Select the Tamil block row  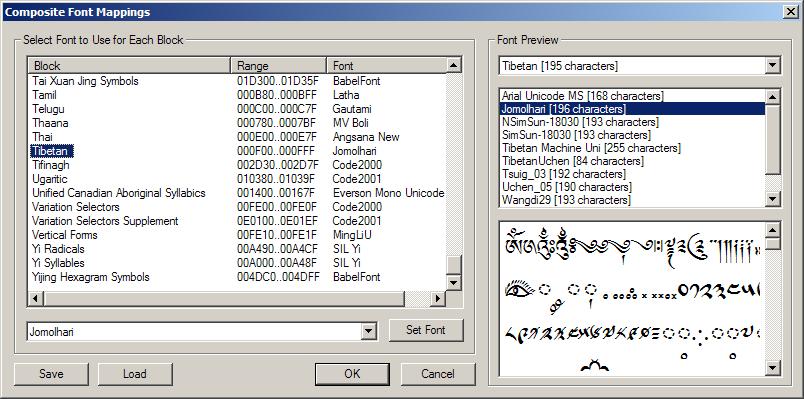[x=44, y=95]
